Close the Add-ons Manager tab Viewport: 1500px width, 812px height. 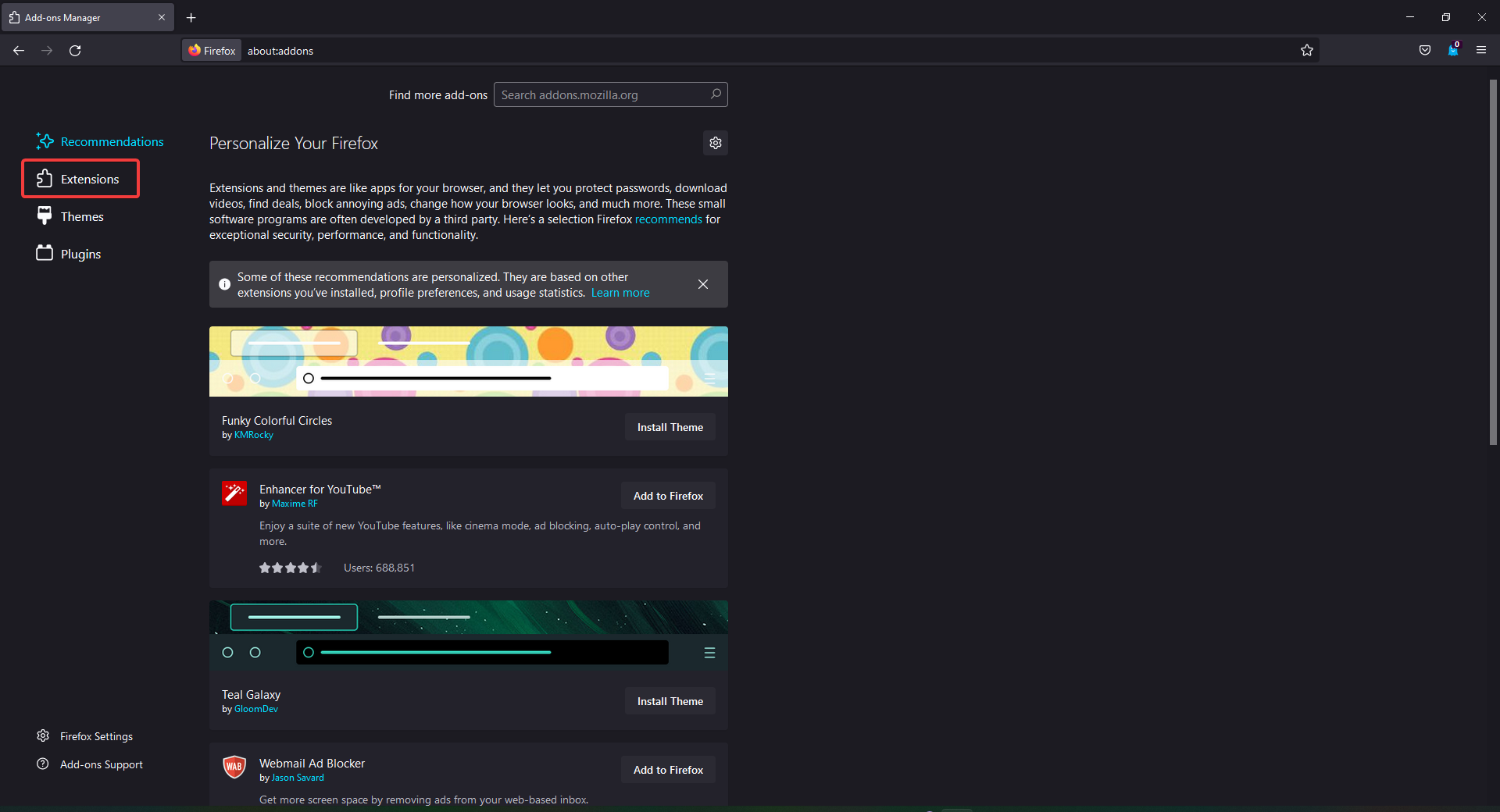pyautogui.click(x=162, y=17)
